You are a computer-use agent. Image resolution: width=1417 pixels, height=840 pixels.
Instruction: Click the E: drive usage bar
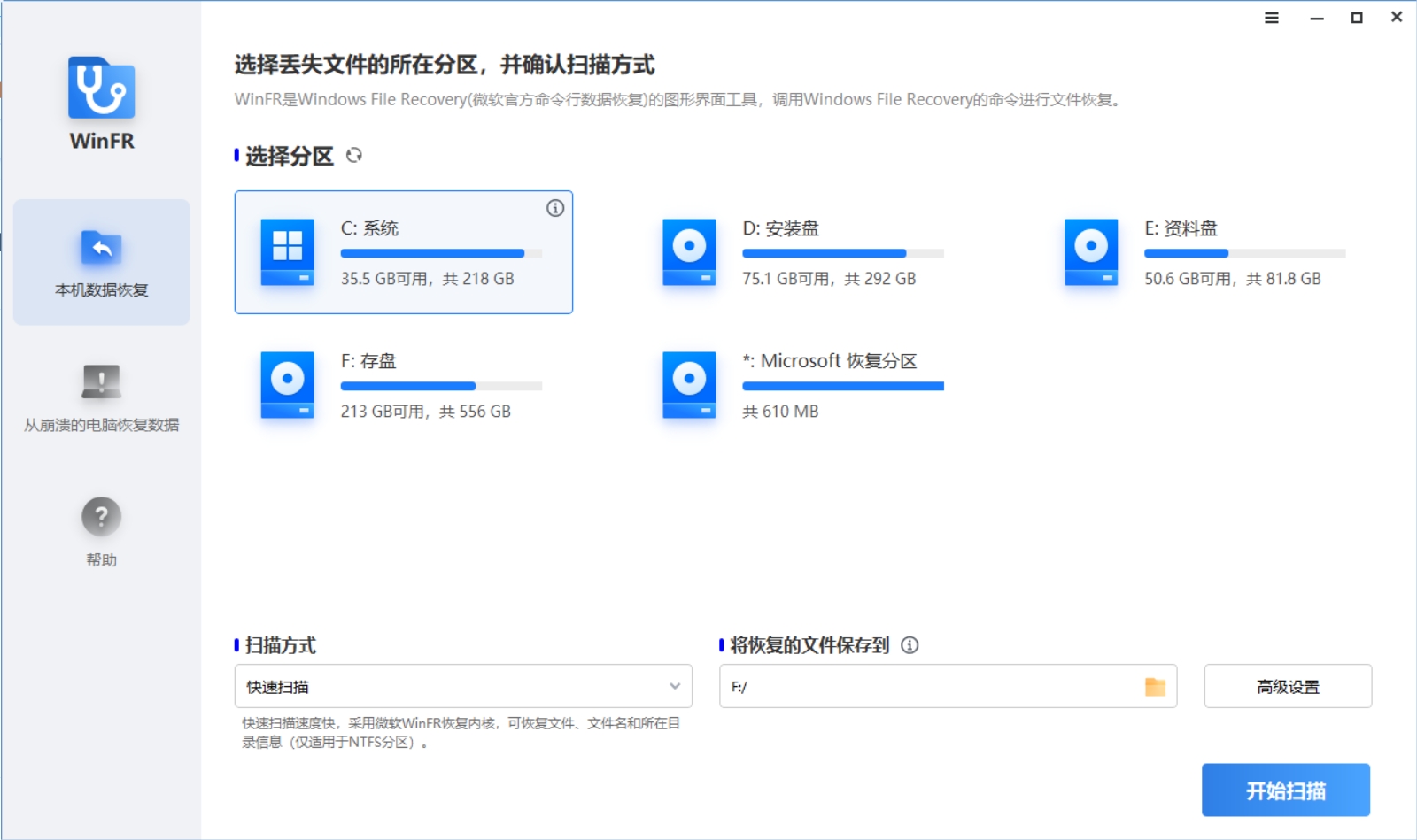click(1245, 254)
